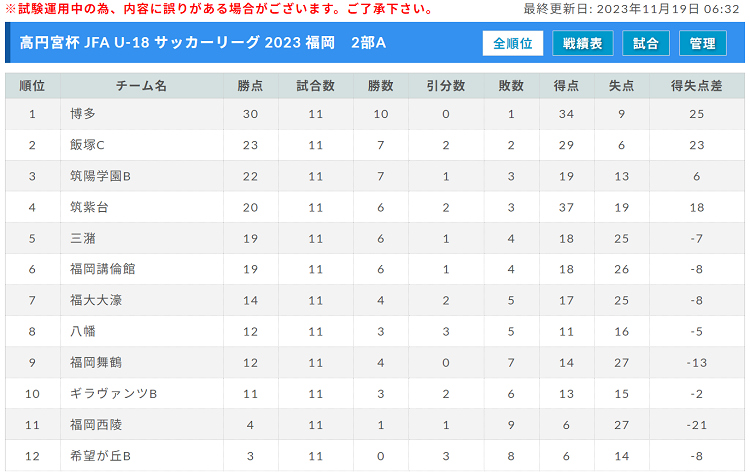Image resolution: width=750 pixels, height=475 pixels.
Task: Click the 三潴 team name
Action: tap(83, 238)
